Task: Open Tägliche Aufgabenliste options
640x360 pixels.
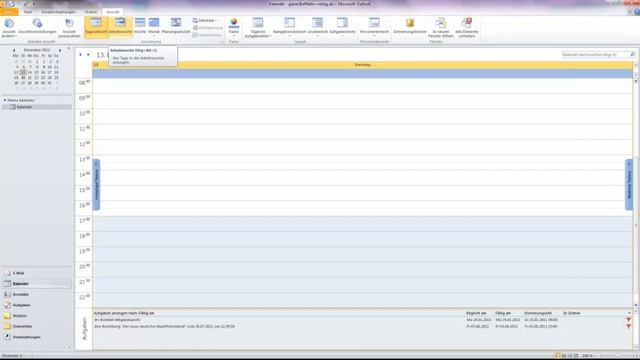Action: (258, 28)
